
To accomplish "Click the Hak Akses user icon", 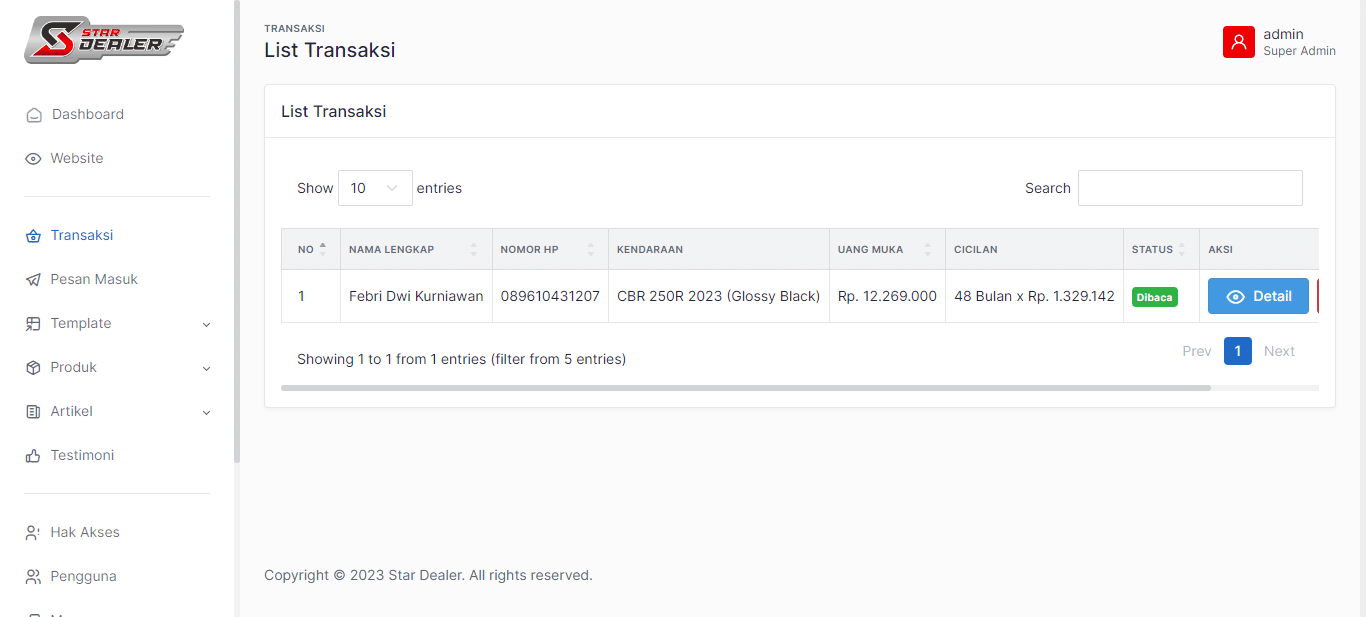I will (33, 533).
